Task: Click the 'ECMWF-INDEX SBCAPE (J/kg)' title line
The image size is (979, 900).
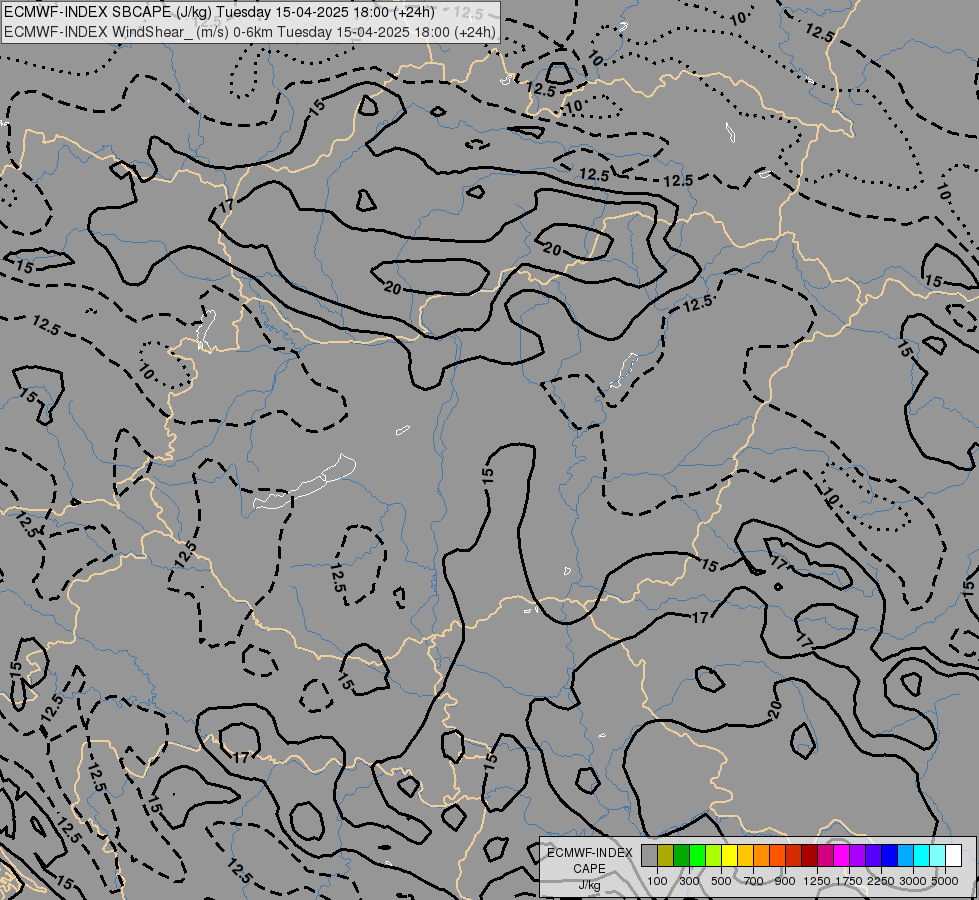Action: (219, 12)
